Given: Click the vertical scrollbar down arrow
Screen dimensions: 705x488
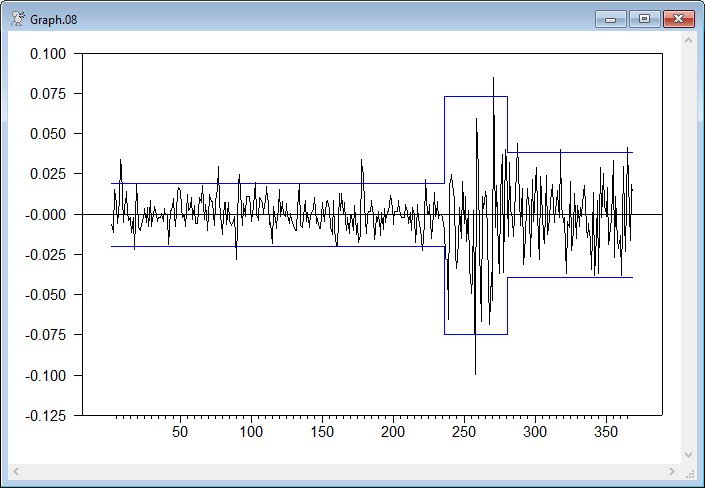Looking at the screenshot, I should pos(688,454).
